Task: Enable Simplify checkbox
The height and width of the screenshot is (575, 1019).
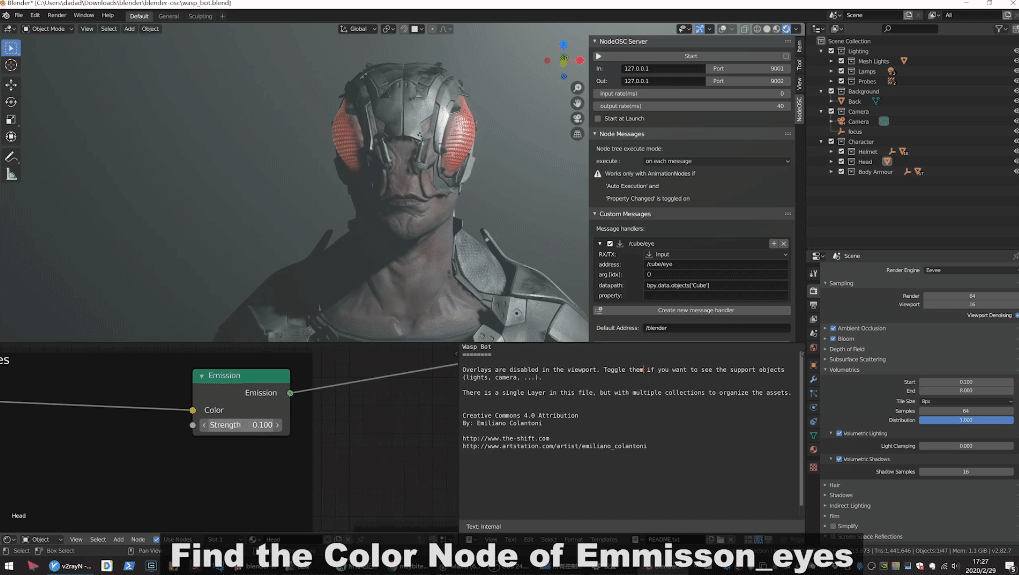Action: (833, 526)
